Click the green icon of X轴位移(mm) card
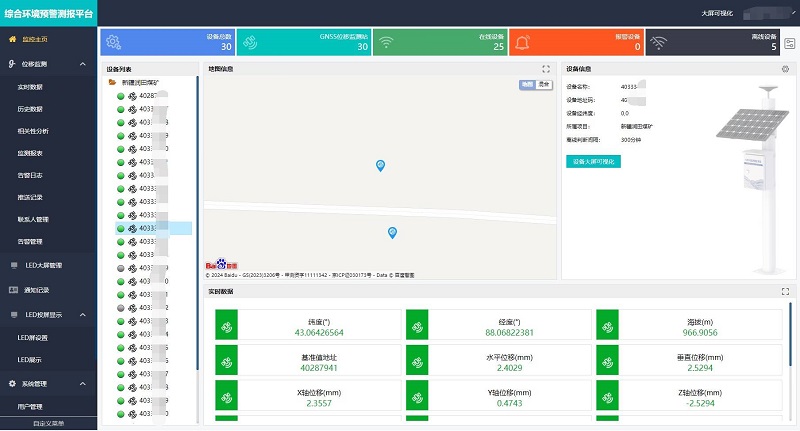This screenshot has height=431, width=800. tap(227, 395)
